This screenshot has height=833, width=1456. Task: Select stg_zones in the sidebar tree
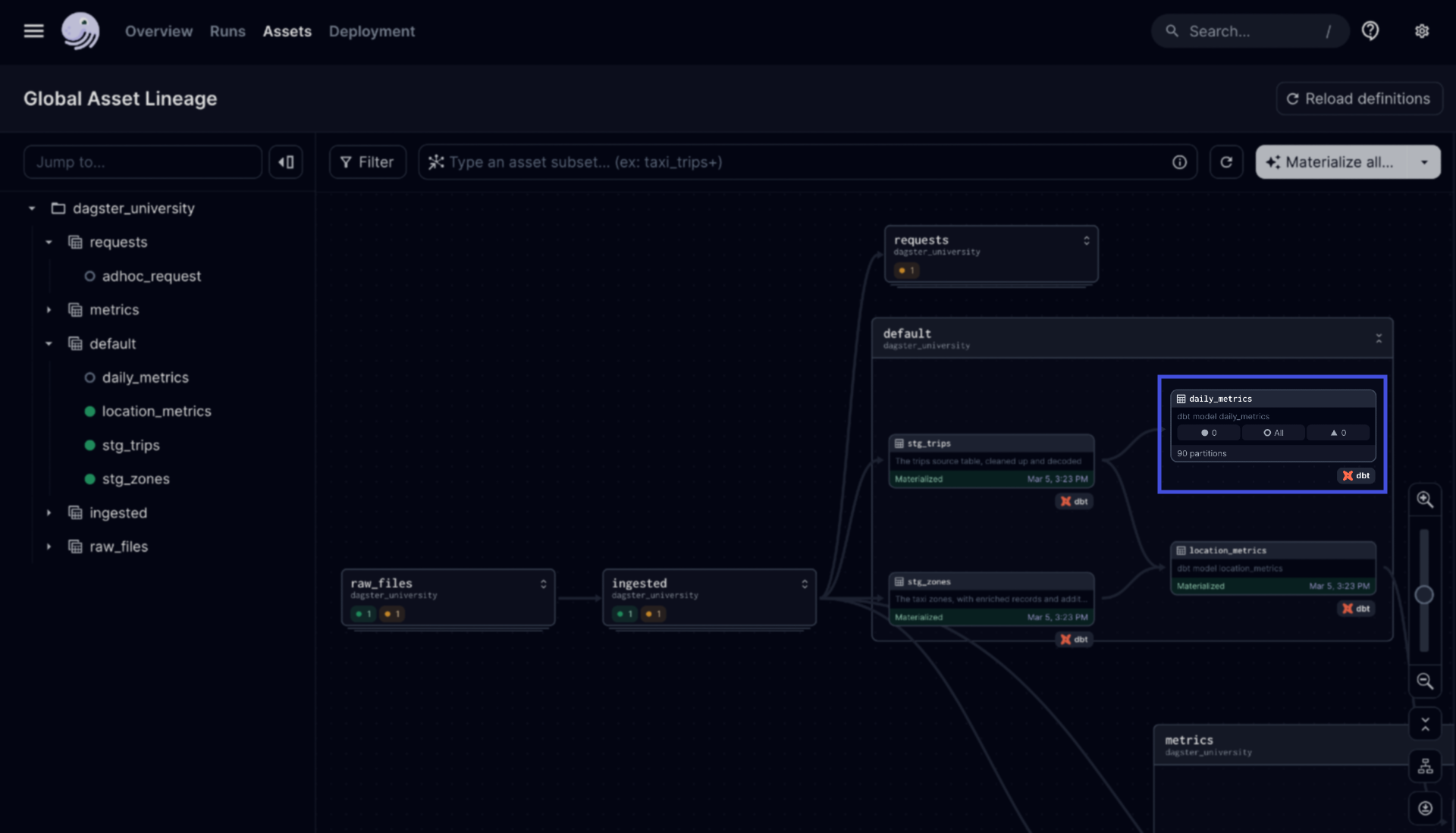(136, 479)
